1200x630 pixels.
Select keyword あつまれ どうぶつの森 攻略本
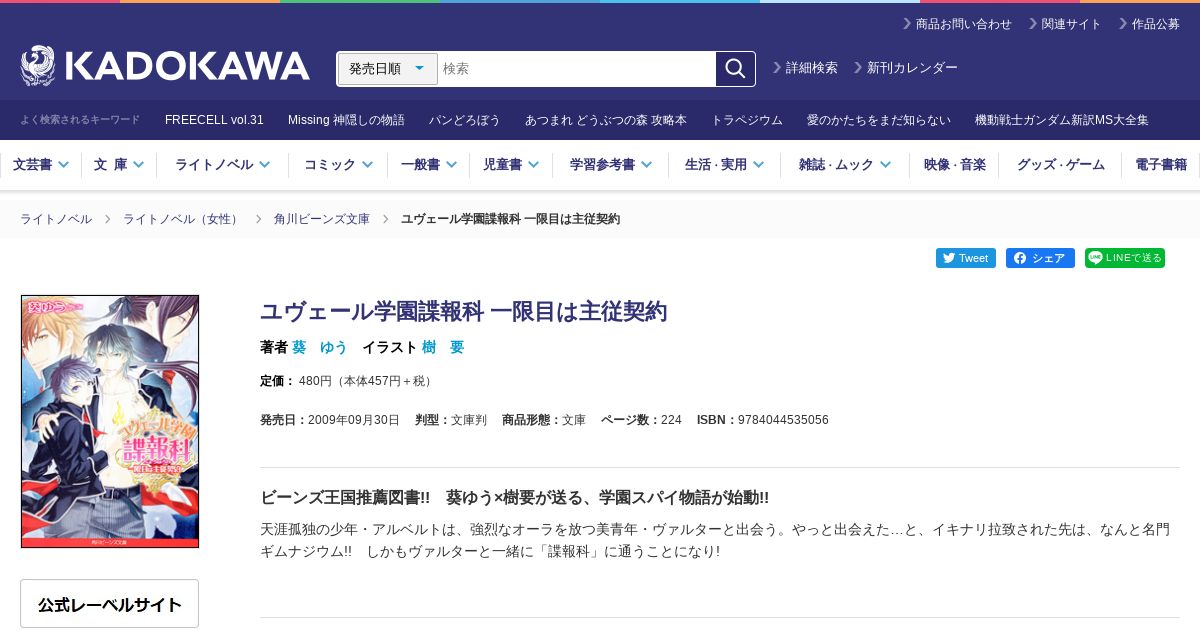(x=606, y=120)
